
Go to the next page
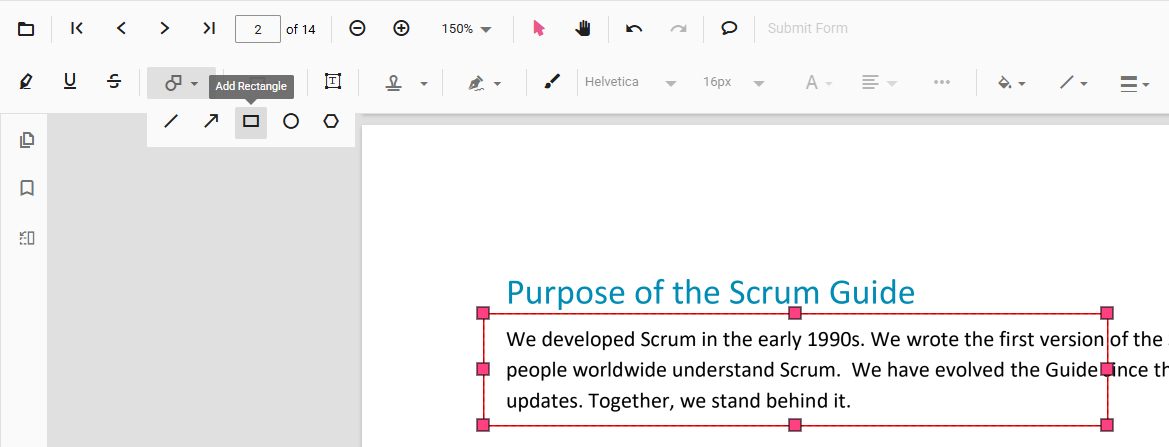[165, 28]
